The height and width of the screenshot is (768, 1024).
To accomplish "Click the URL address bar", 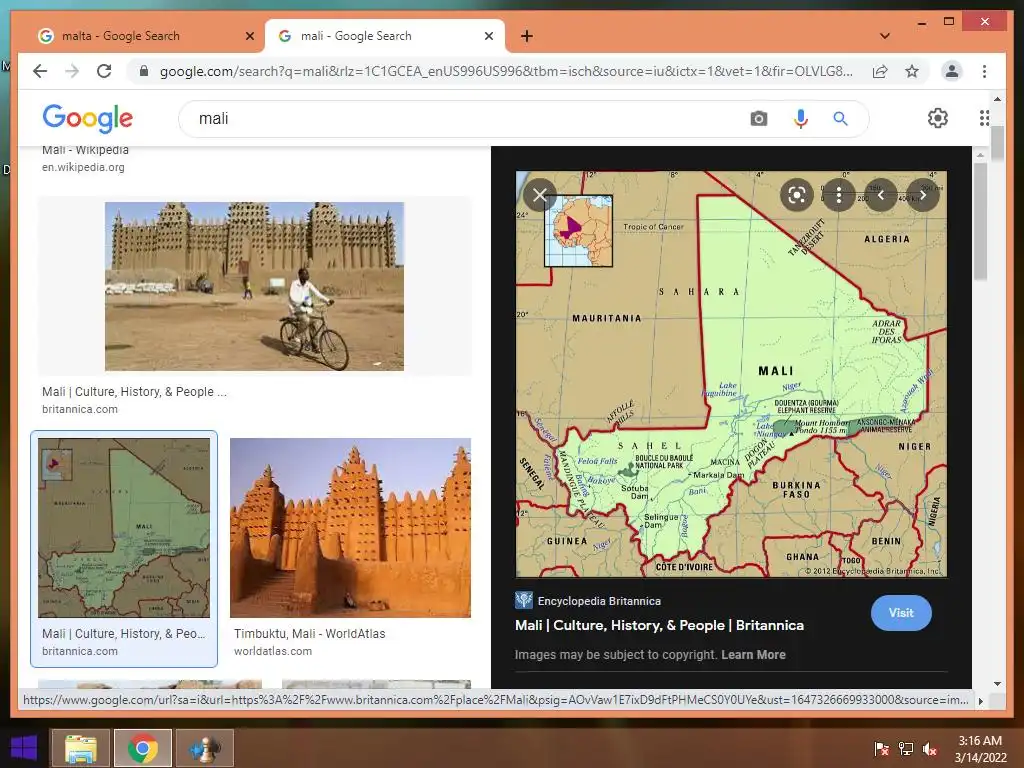I will 506,71.
